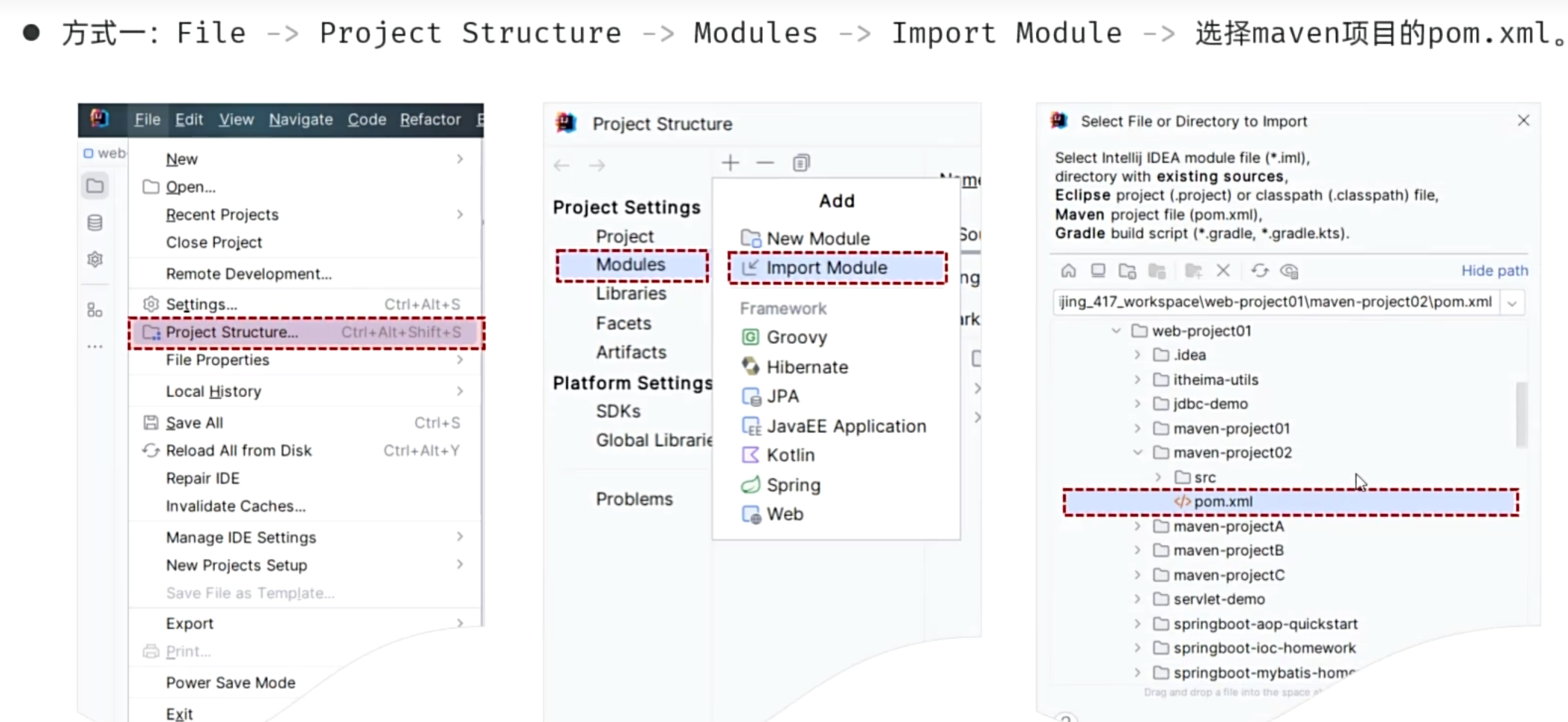Click the Hide path link
The height and width of the screenshot is (722, 1568).
(1494, 271)
